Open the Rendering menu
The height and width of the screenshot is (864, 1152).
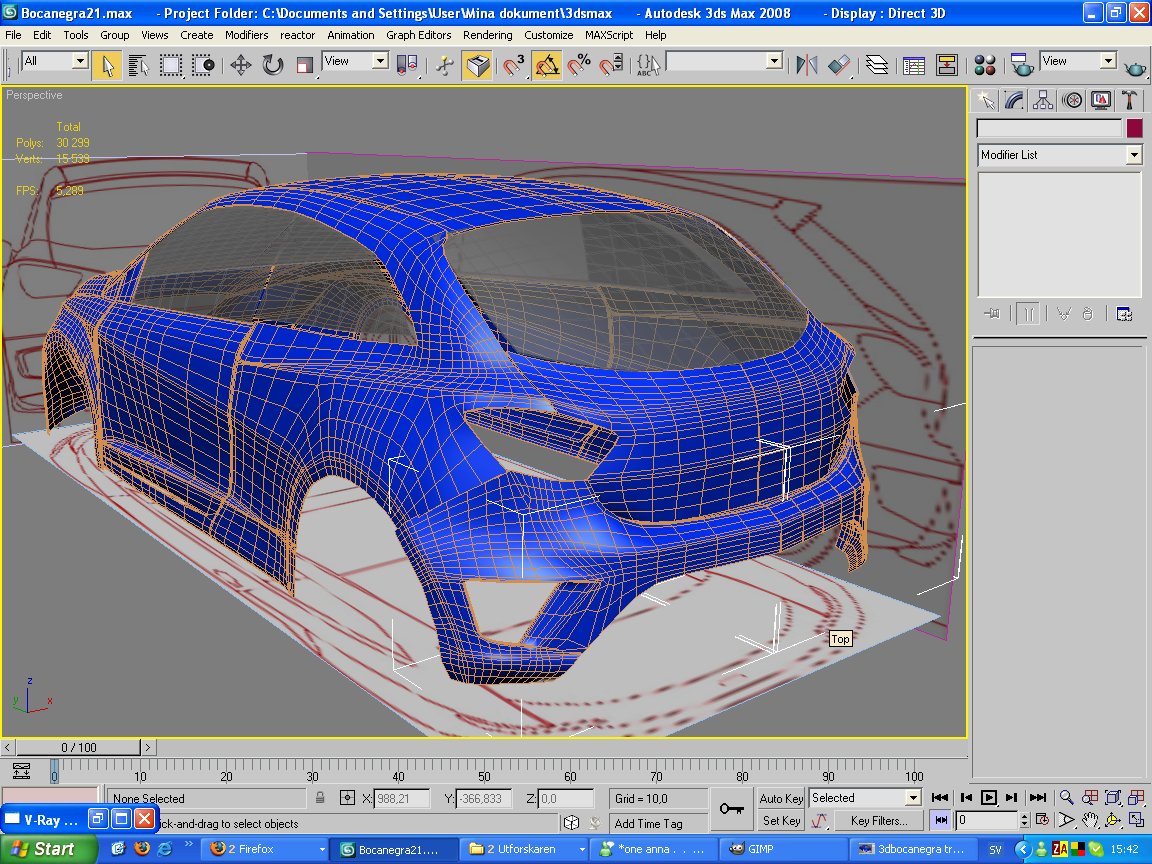pyautogui.click(x=487, y=35)
